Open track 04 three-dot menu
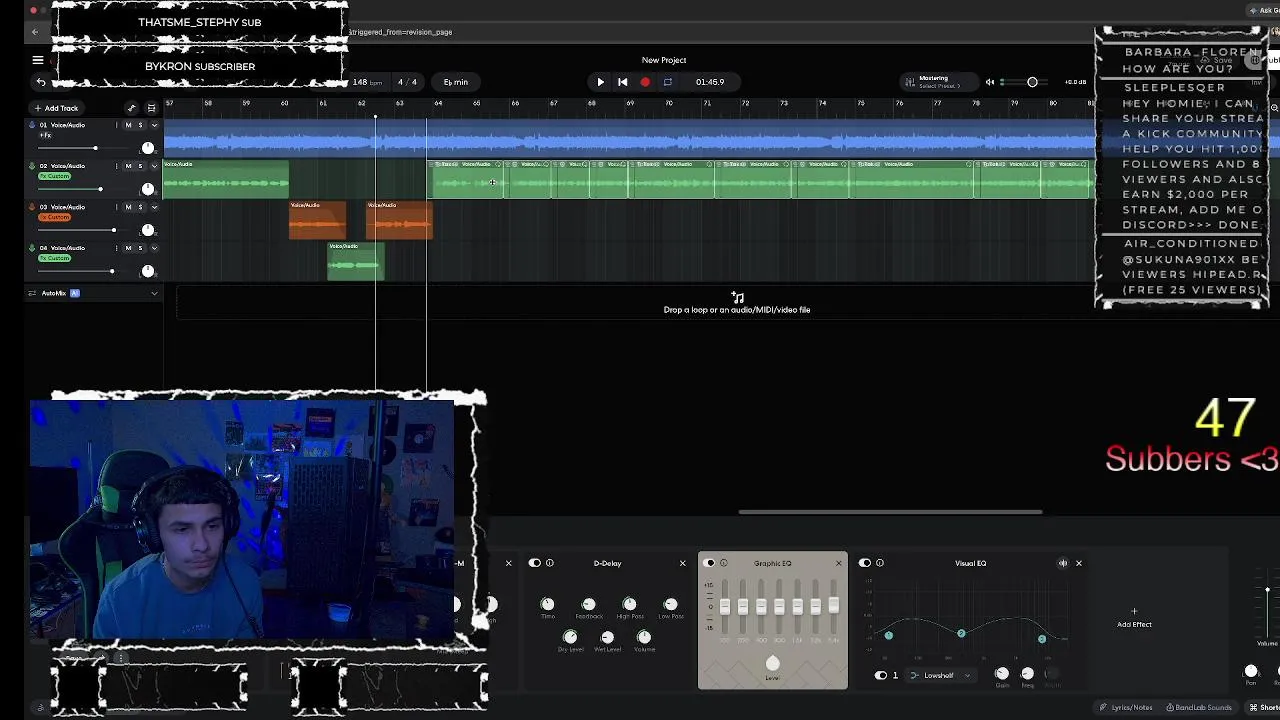 point(116,248)
